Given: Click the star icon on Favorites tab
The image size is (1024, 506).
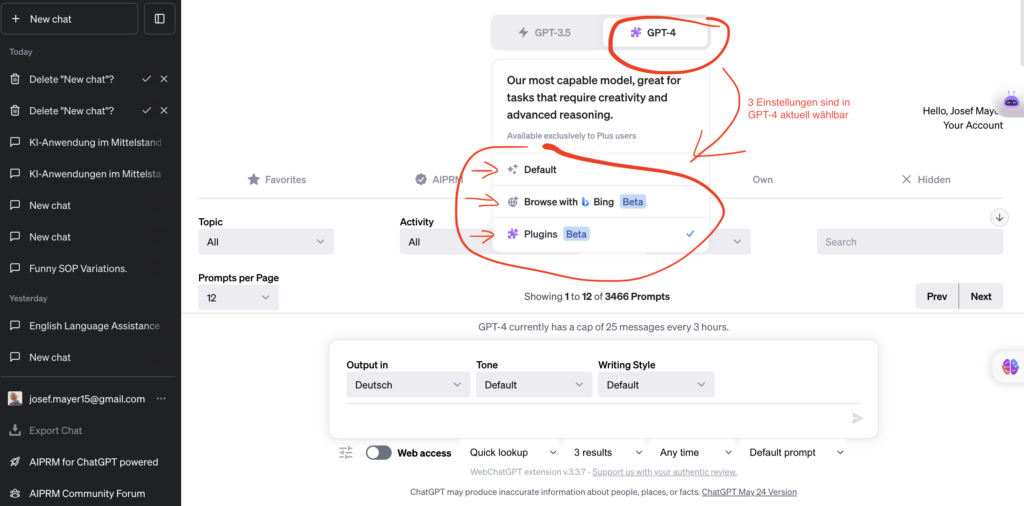Looking at the screenshot, I should pos(253,179).
